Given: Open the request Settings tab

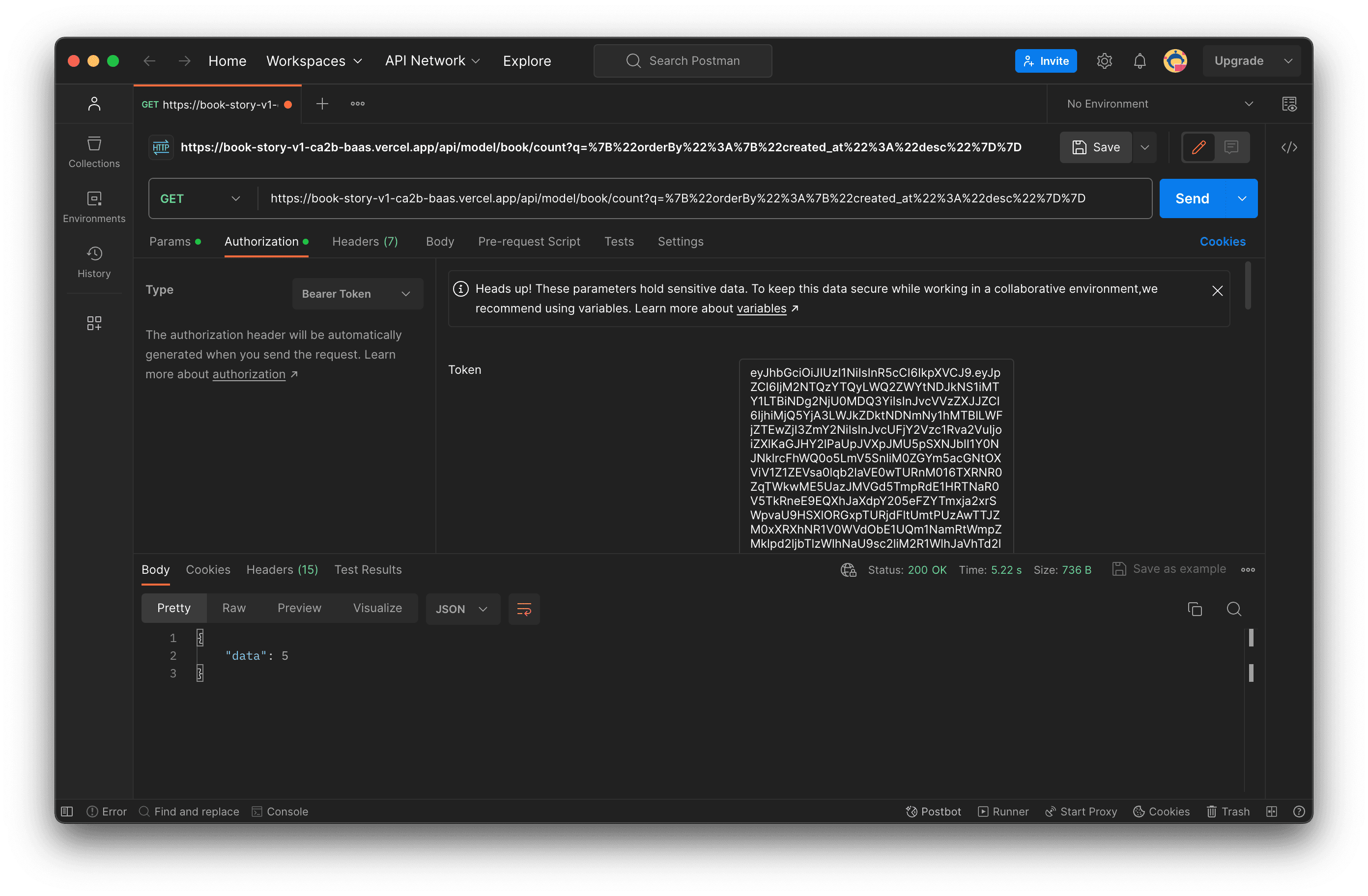Looking at the screenshot, I should pyautogui.click(x=680, y=241).
